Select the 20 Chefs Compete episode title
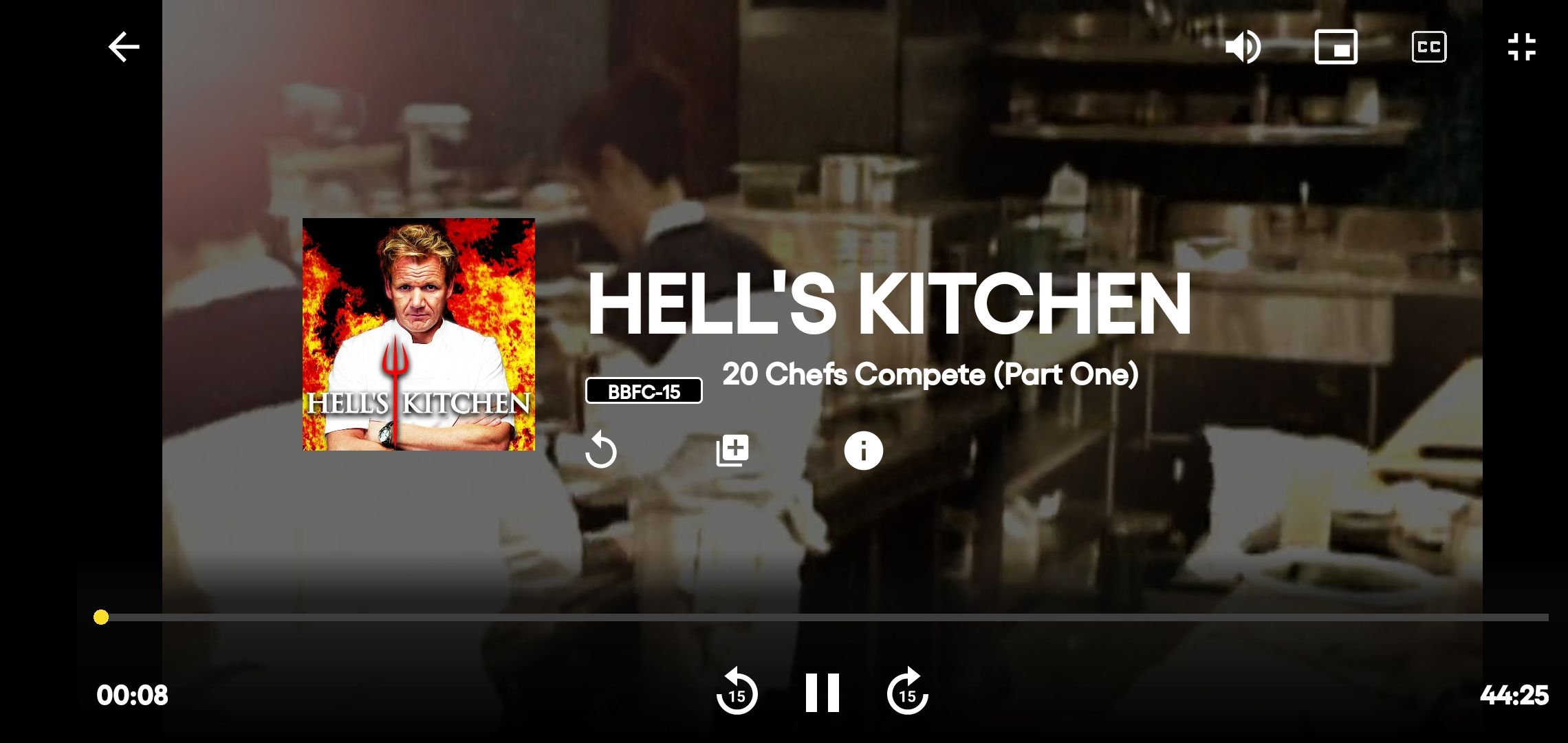This screenshot has width=1568, height=743. coord(930,374)
